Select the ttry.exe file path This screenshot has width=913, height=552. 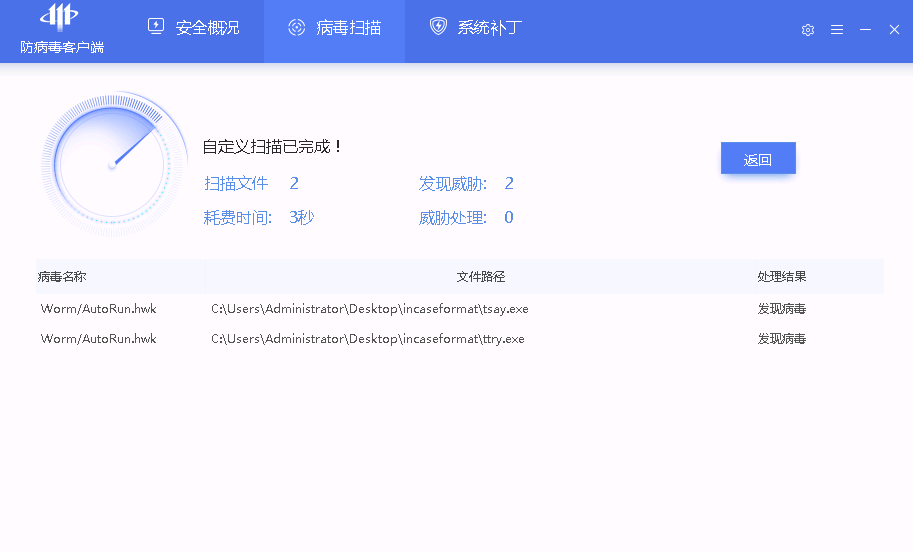click(368, 339)
